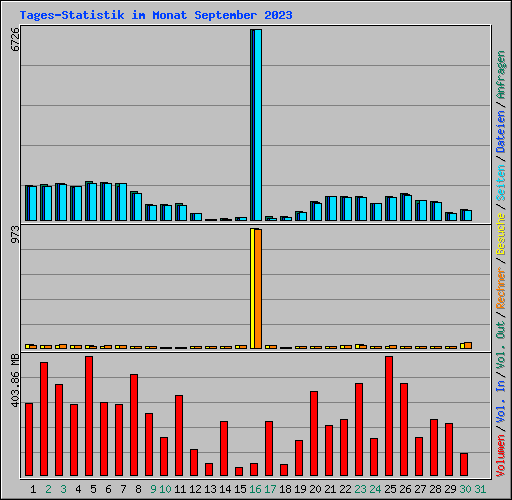Click green day label 9 on the x-axis
This screenshot has height=500, width=512.
coord(153,489)
